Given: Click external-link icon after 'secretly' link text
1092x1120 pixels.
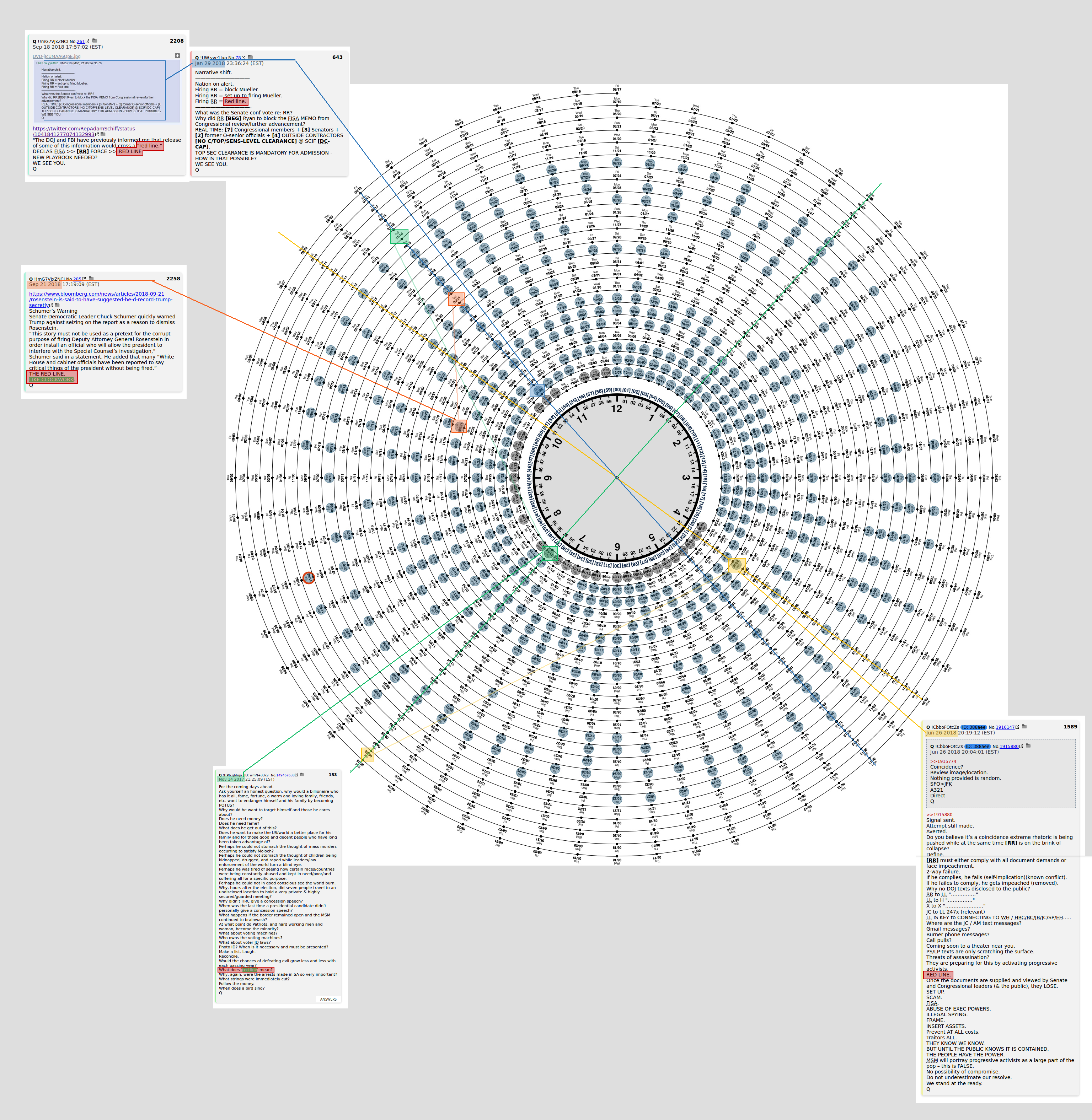Looking at the screenshot, I should [51, 306].
